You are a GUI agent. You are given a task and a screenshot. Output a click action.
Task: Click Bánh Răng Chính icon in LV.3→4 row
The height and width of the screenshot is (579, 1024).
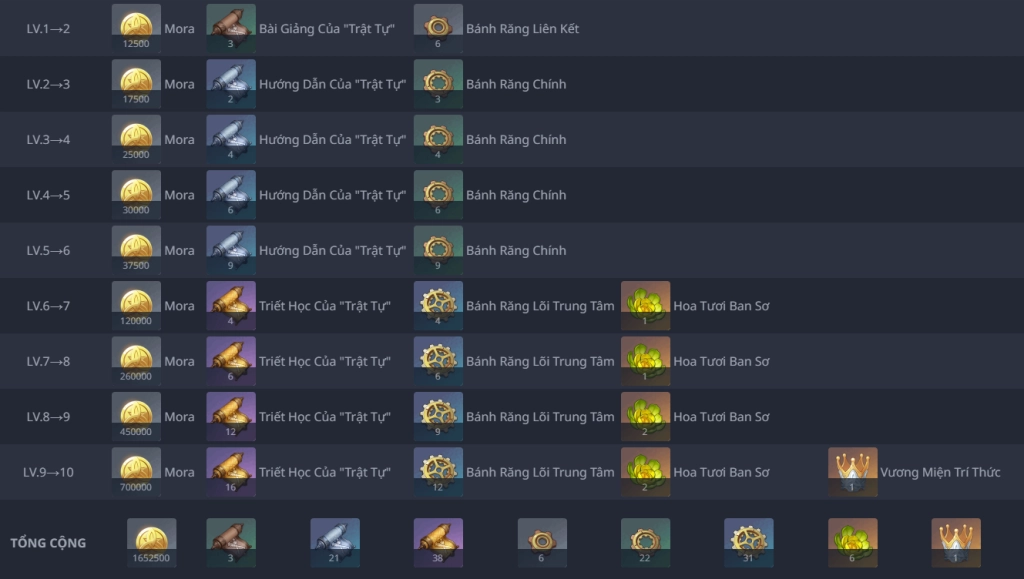click(438, 139)
